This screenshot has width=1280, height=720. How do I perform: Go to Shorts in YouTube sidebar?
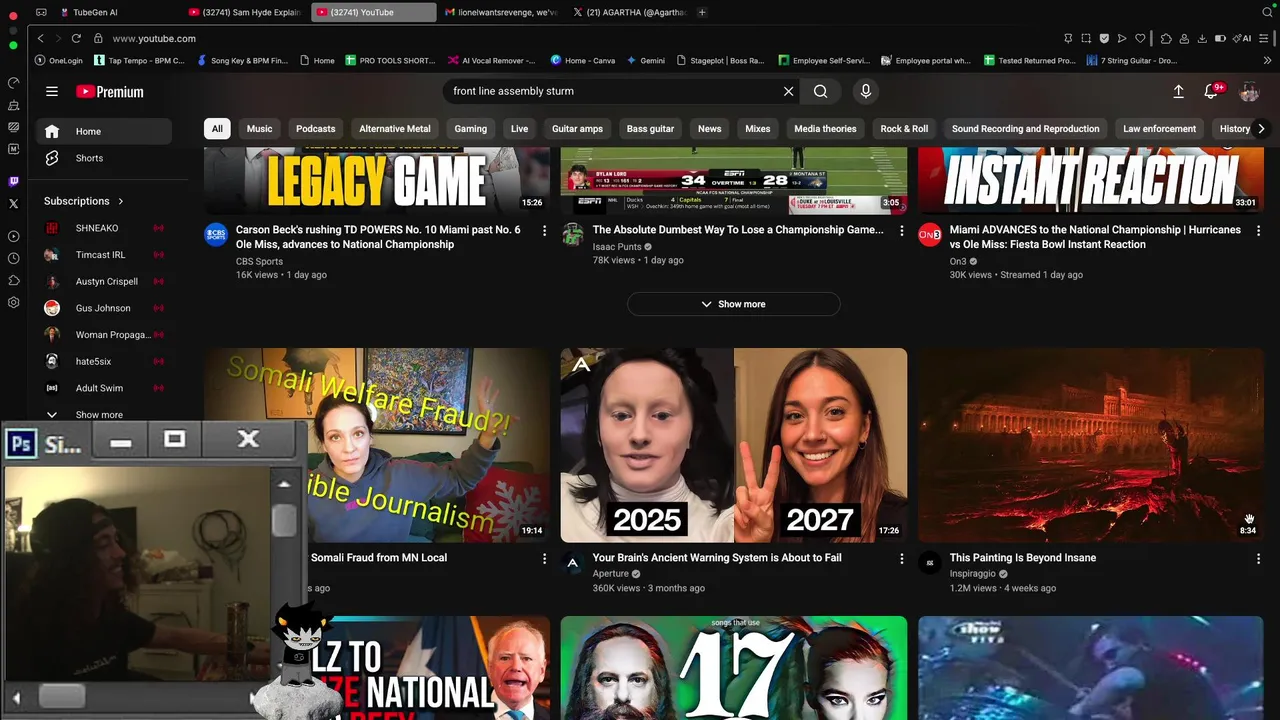pyautogui.click(x=104, y=158)
